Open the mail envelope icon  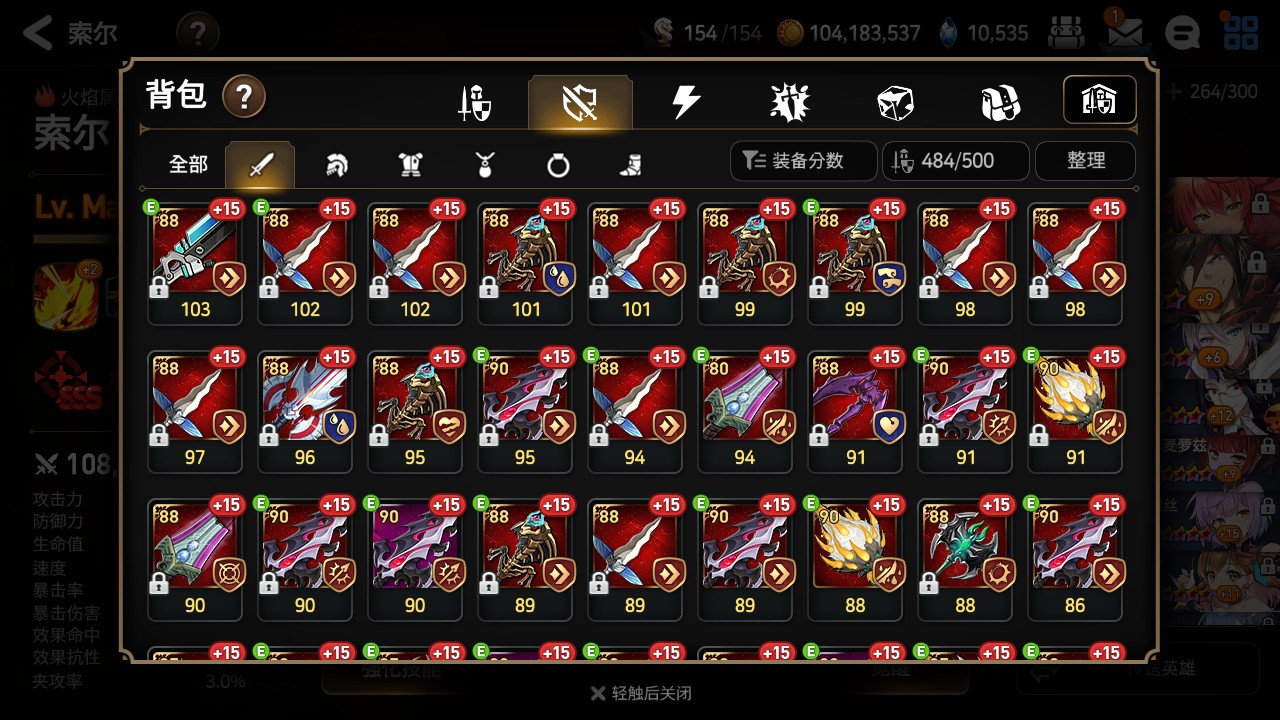pyautogui.click(x=1125, y=32)
